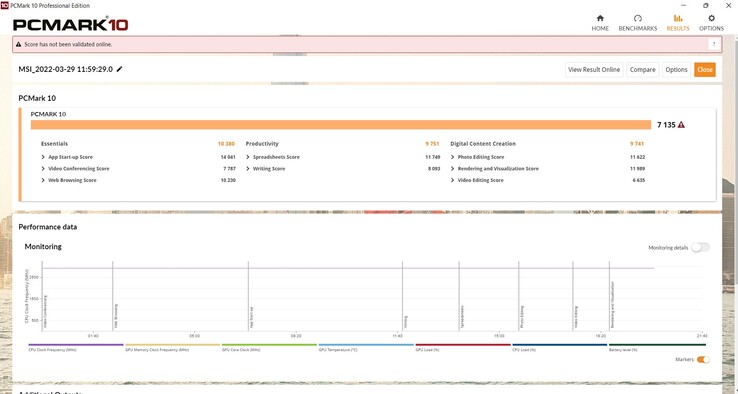Disable the Markers toggle

click(703, 360)
